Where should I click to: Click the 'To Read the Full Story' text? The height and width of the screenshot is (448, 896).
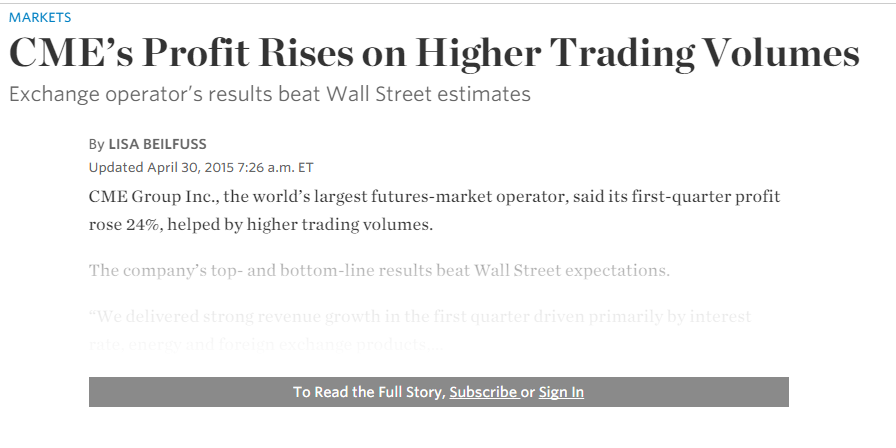[x=369, y=392]
